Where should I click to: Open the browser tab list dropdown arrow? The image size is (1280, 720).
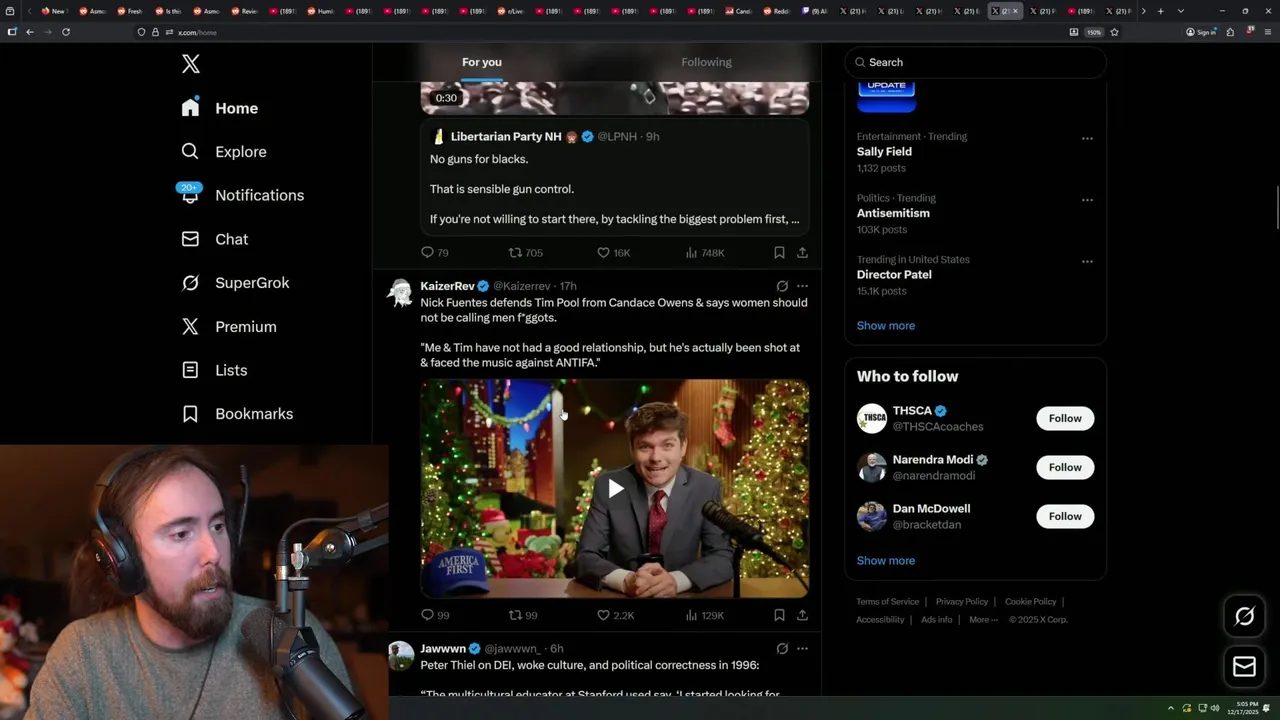(x=1181, y=11)
